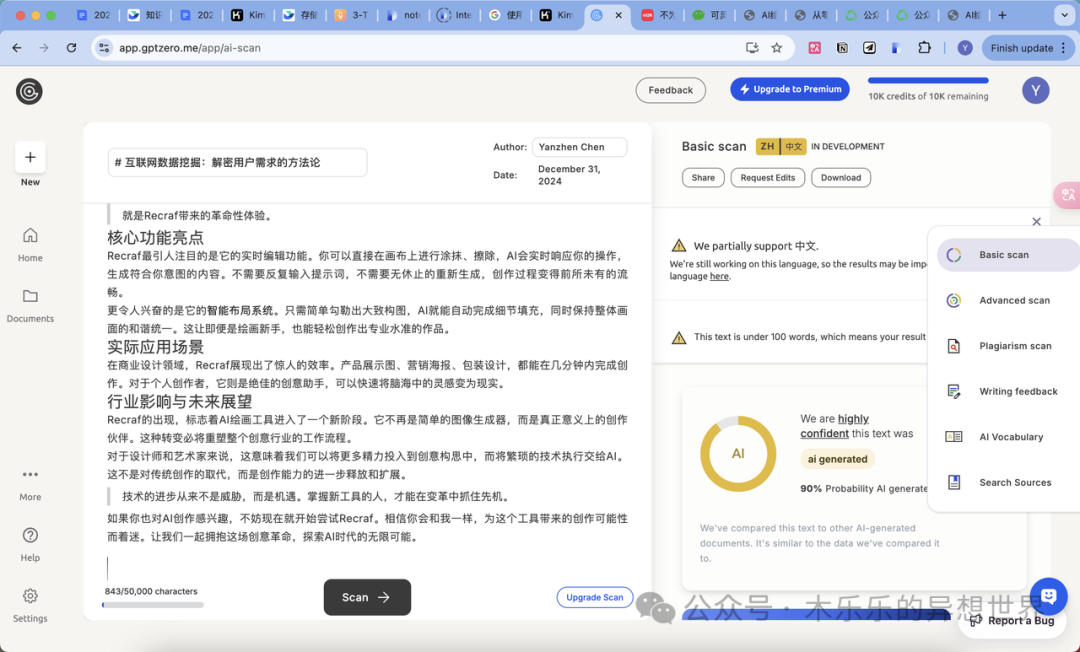
Task: Expand the More sidebar menu
Action: (x=30, y=474)
